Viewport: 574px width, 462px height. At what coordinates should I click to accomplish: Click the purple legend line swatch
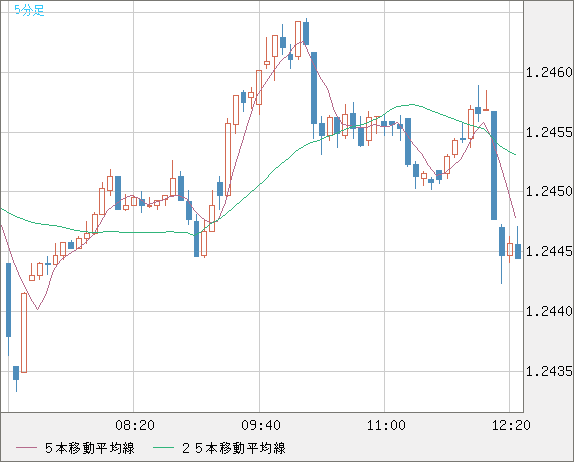tap(26, 448)
